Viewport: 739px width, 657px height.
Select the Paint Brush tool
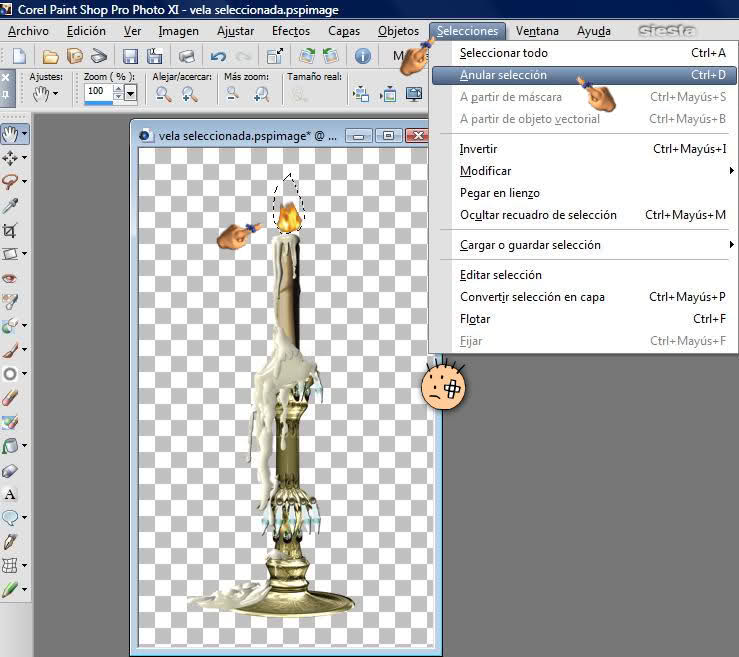click(10, 350)
